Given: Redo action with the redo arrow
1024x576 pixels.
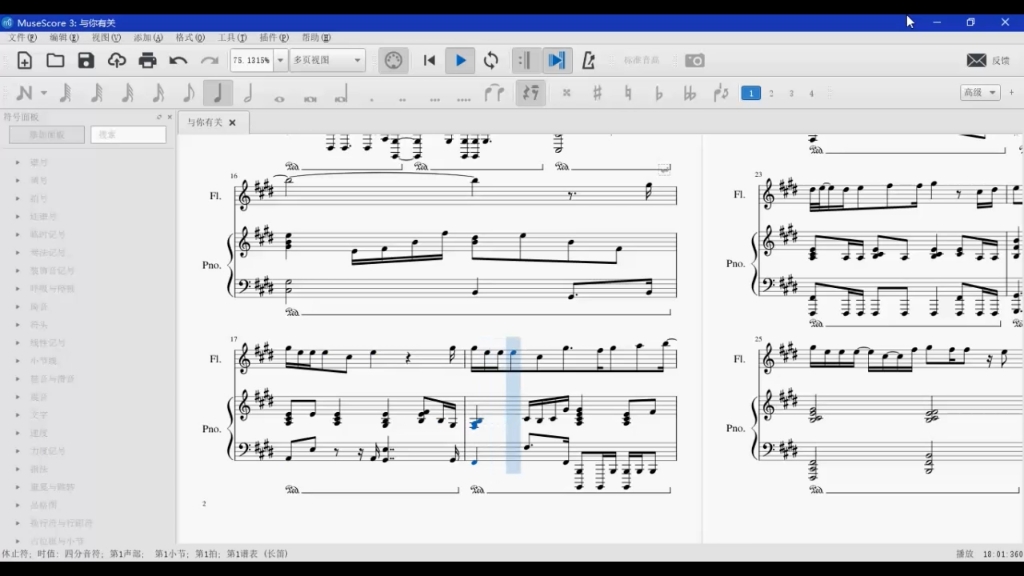Looking at the screenshot, I should pyautogui.click(x=209, y=61).
